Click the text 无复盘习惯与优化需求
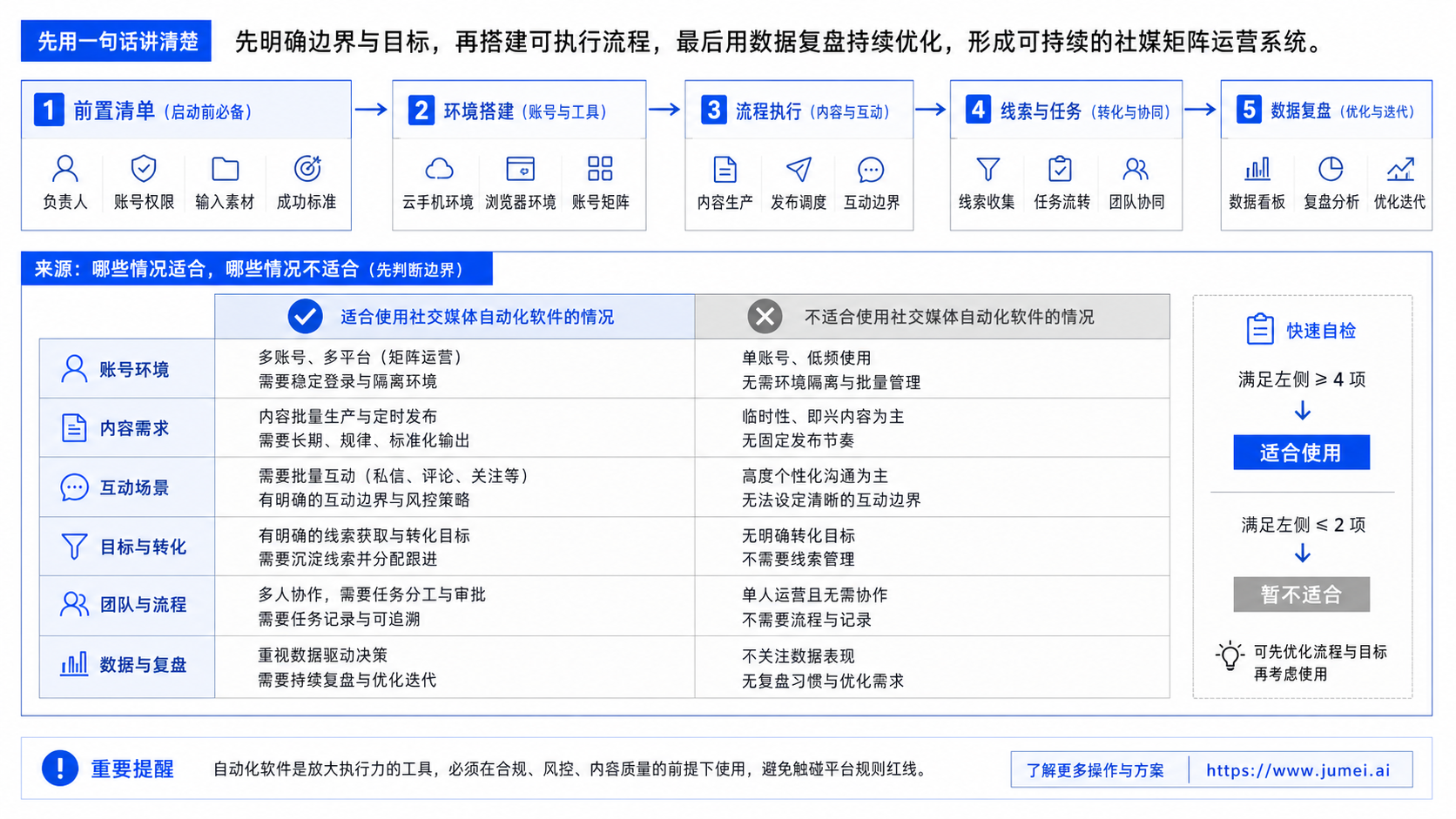The width and height of the screenshot is (1456, 819). pos(823,681)
